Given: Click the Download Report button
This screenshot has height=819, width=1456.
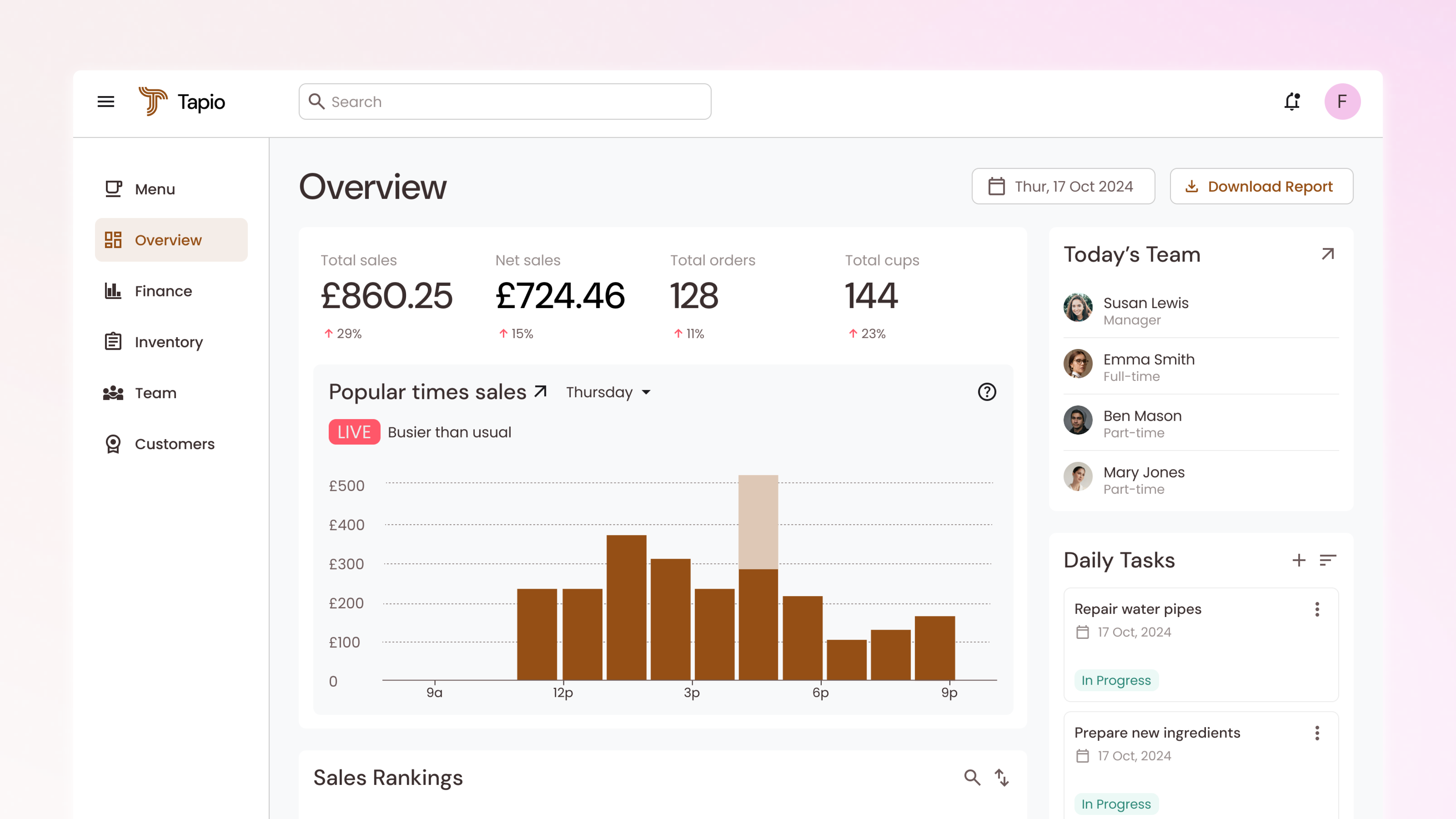Looking at the screenshot, I should click(1261, 186).
